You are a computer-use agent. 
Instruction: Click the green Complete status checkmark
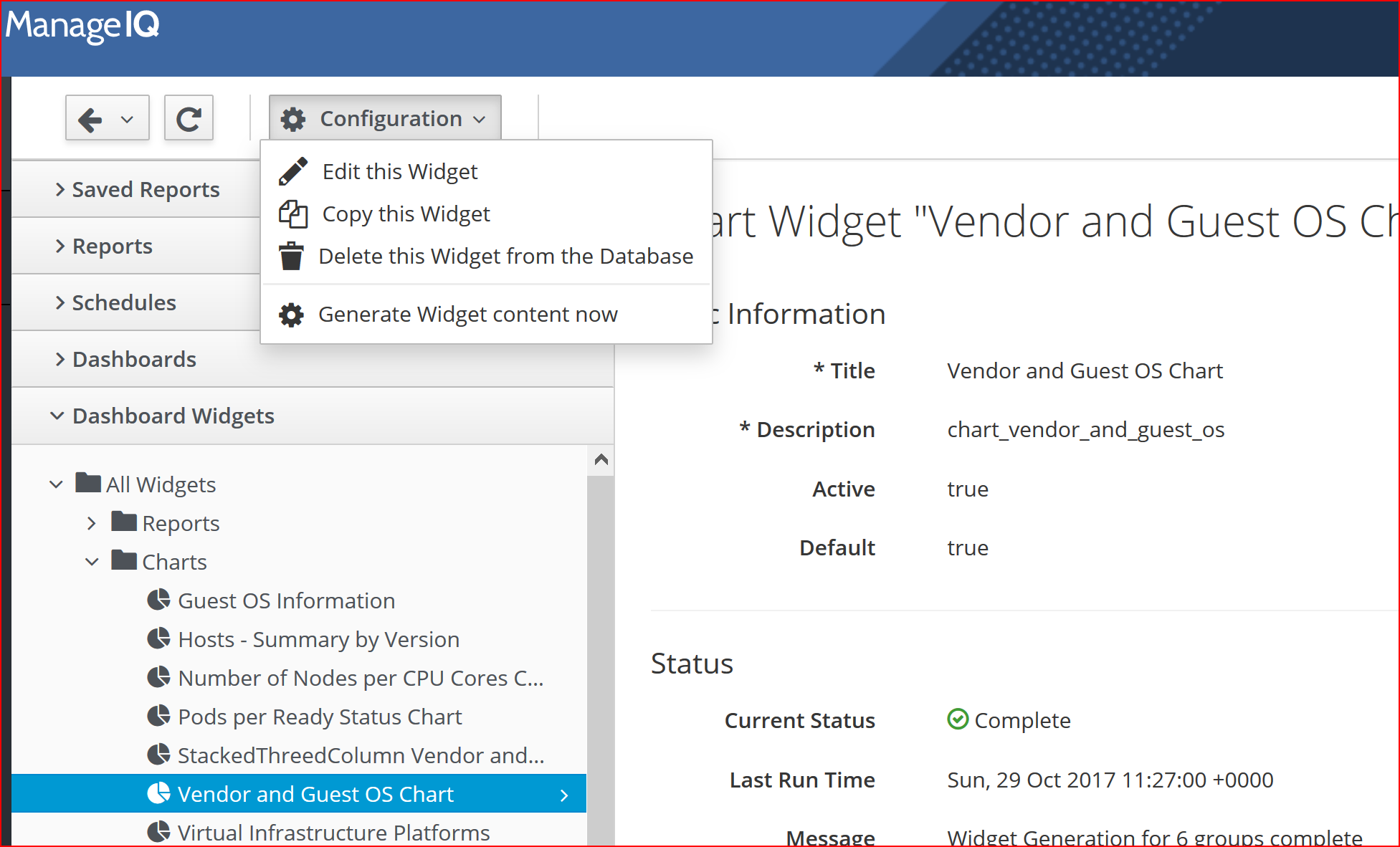pos(958,719)
